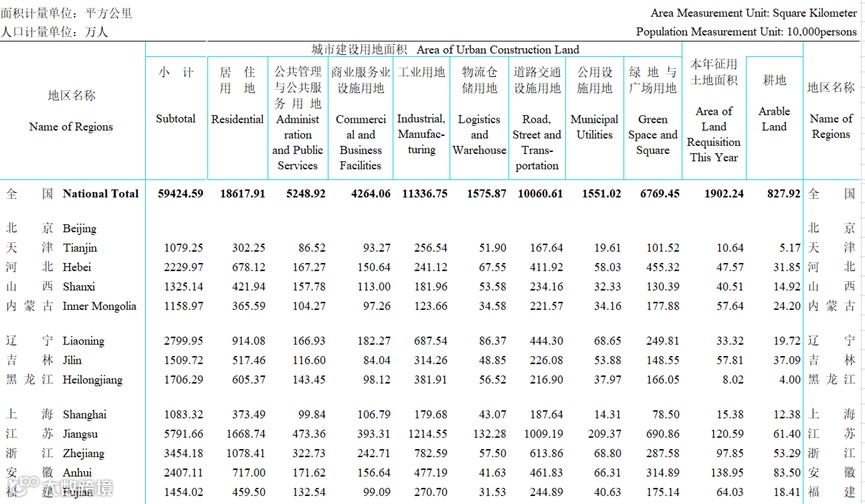Select National Total arable land 827.92

click(783, 194)
